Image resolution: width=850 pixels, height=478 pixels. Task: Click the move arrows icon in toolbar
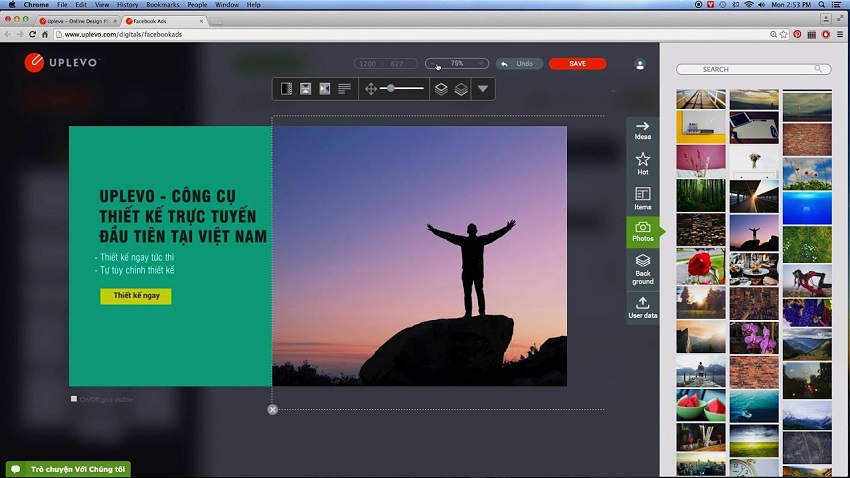coord(371,89)
